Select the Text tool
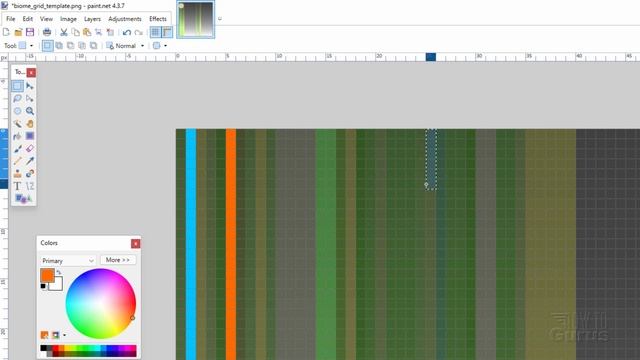Image resolution: width=640 pixels, height=360 pixels. pyautogui.click(x=17, y=186)
